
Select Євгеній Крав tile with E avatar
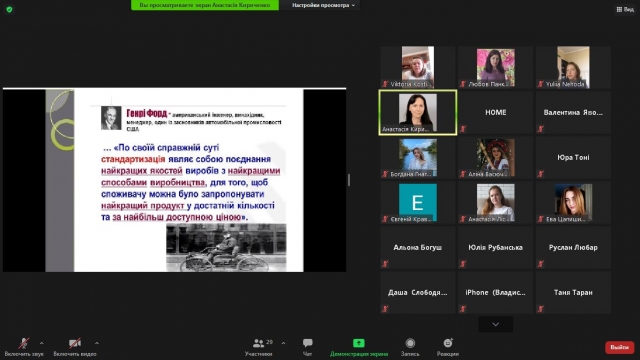point(418,202)
